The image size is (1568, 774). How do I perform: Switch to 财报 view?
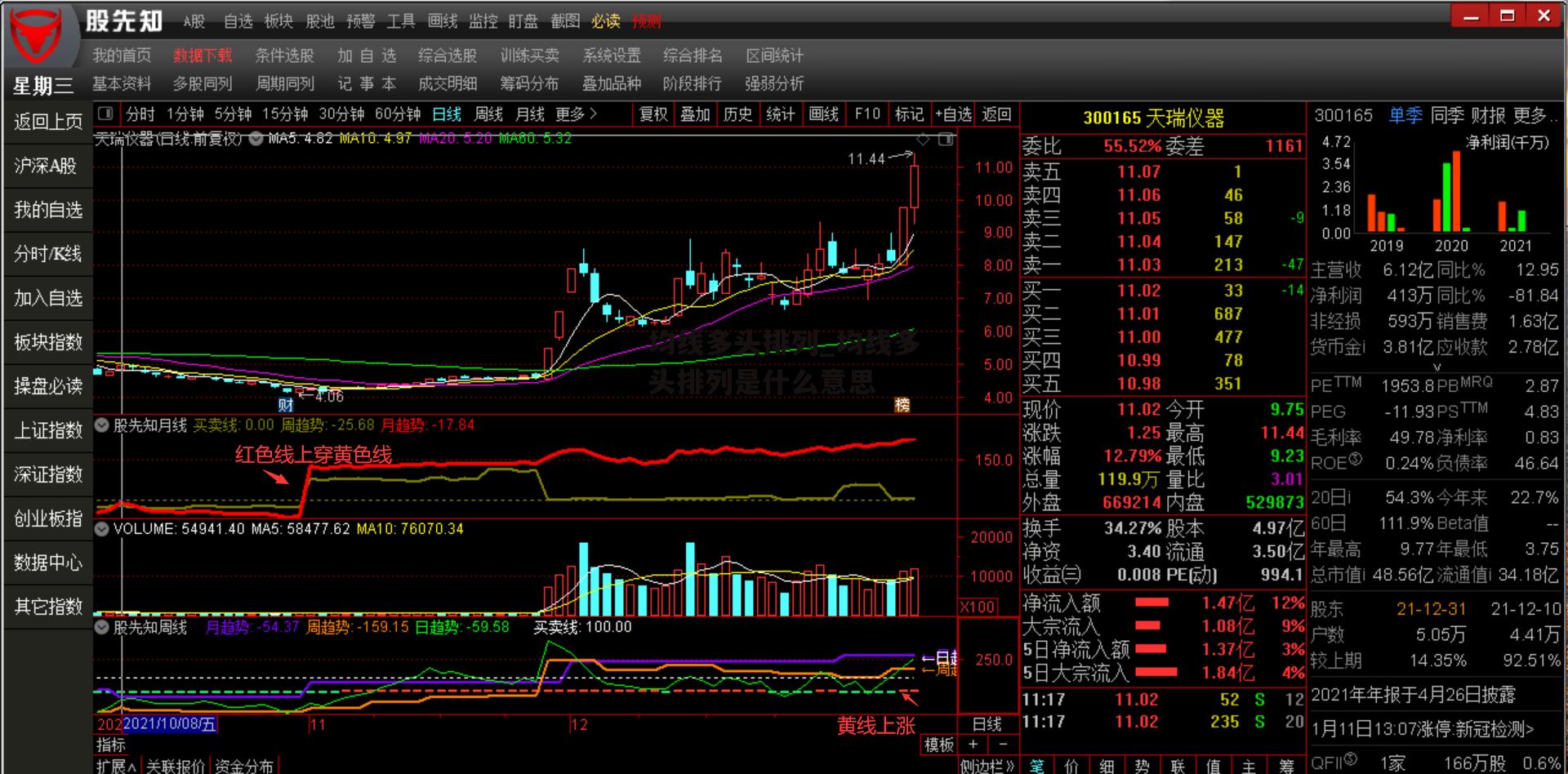coord(1489,115)
